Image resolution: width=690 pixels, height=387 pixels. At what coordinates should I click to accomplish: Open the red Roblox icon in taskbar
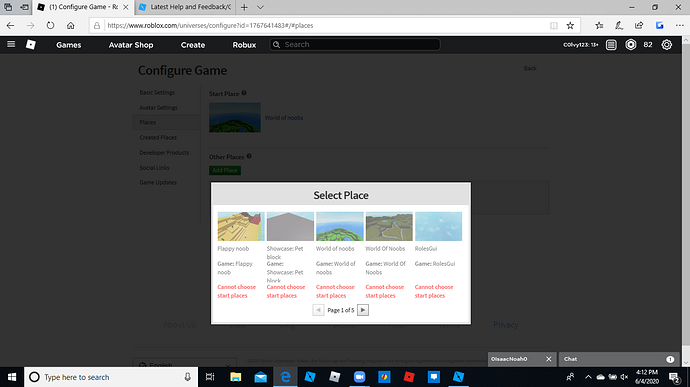(409, 377)
